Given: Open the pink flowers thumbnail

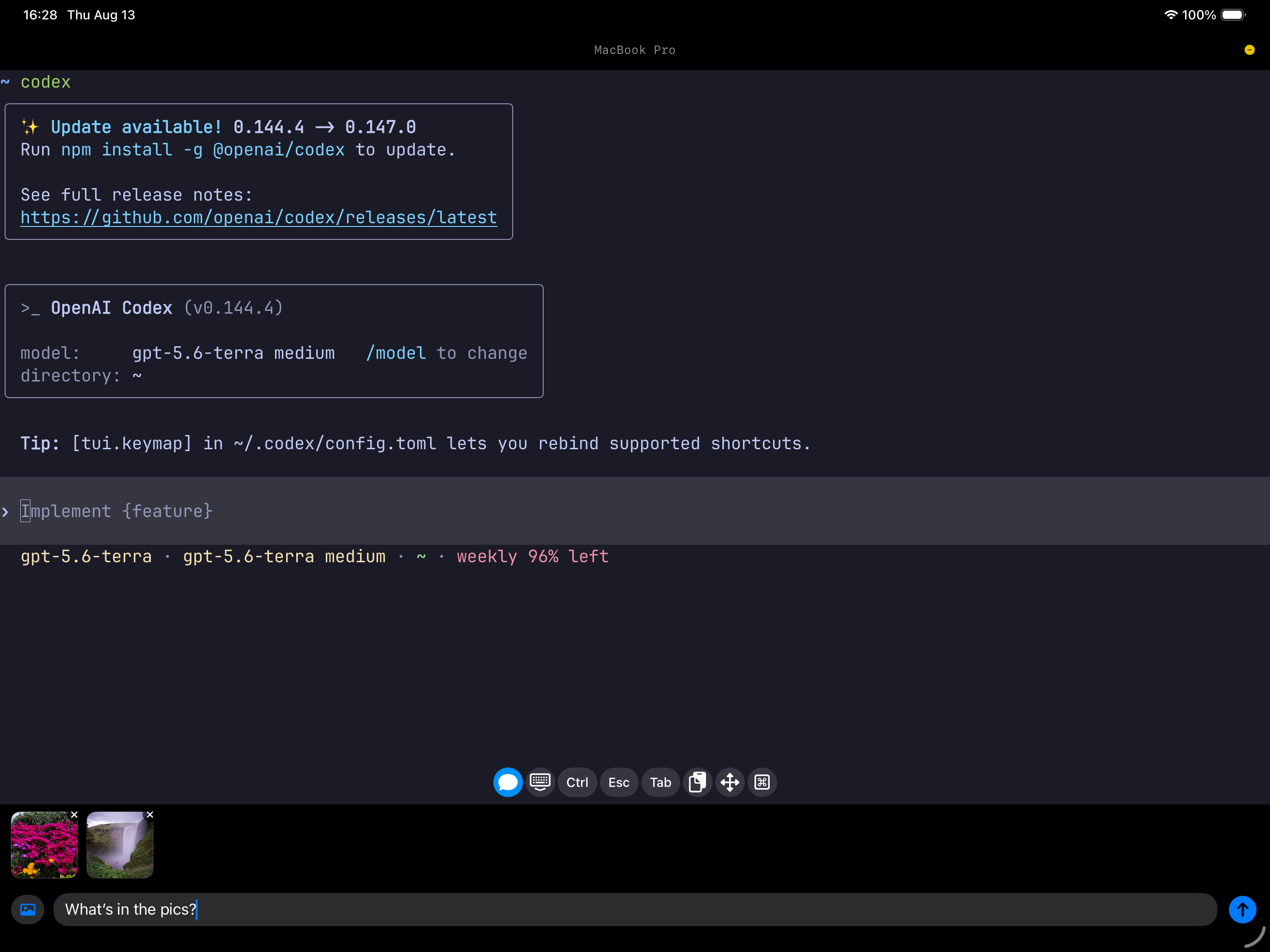Looking at the screenshot, I should 44,845.
